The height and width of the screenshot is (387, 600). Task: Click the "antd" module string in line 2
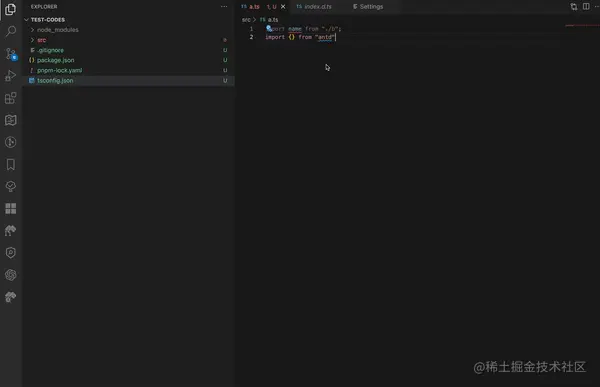(x=325, y=37)
